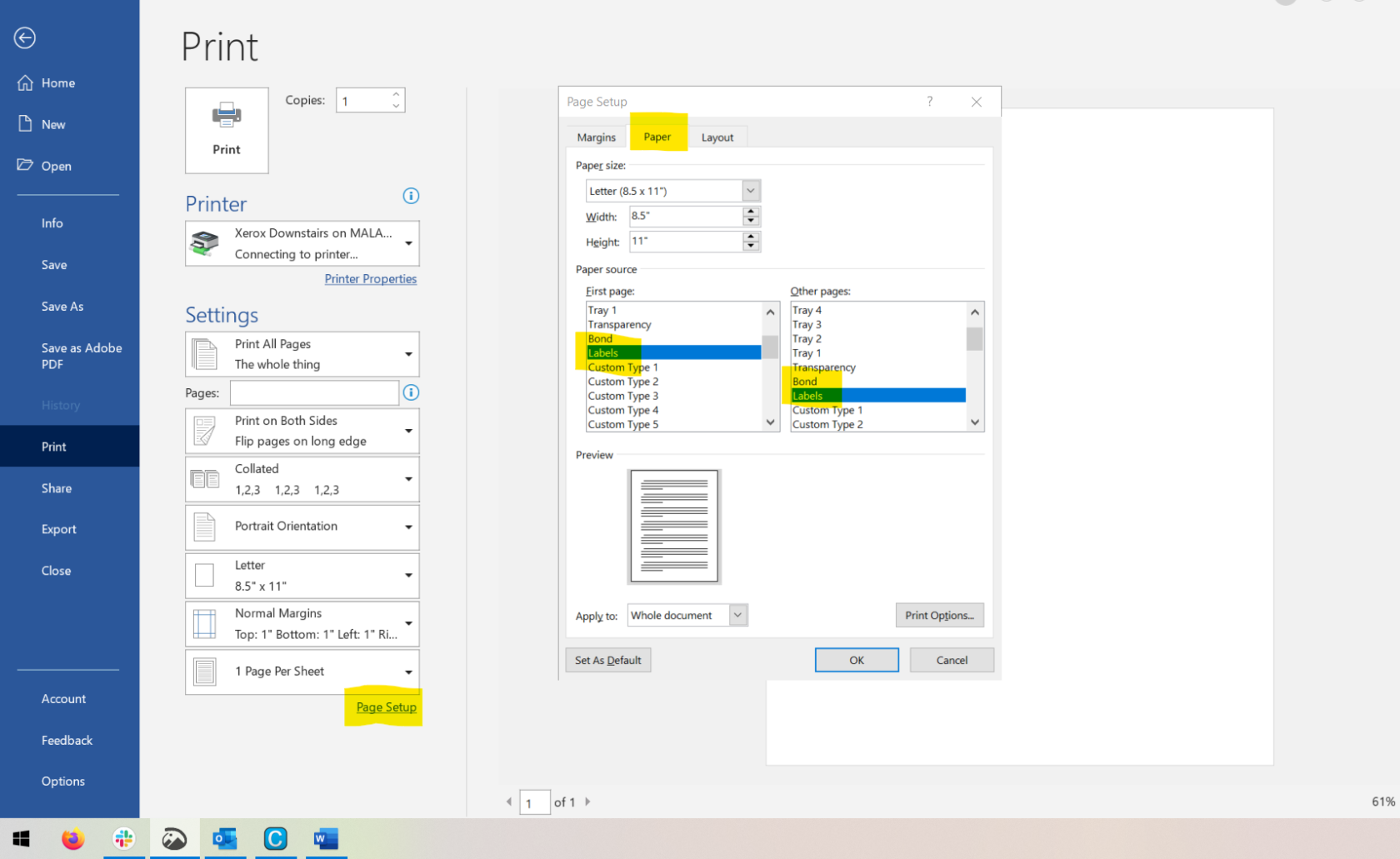The image size is (1400, 859).
Task: Increase the paper Width value
Action: tap(751, 212)
